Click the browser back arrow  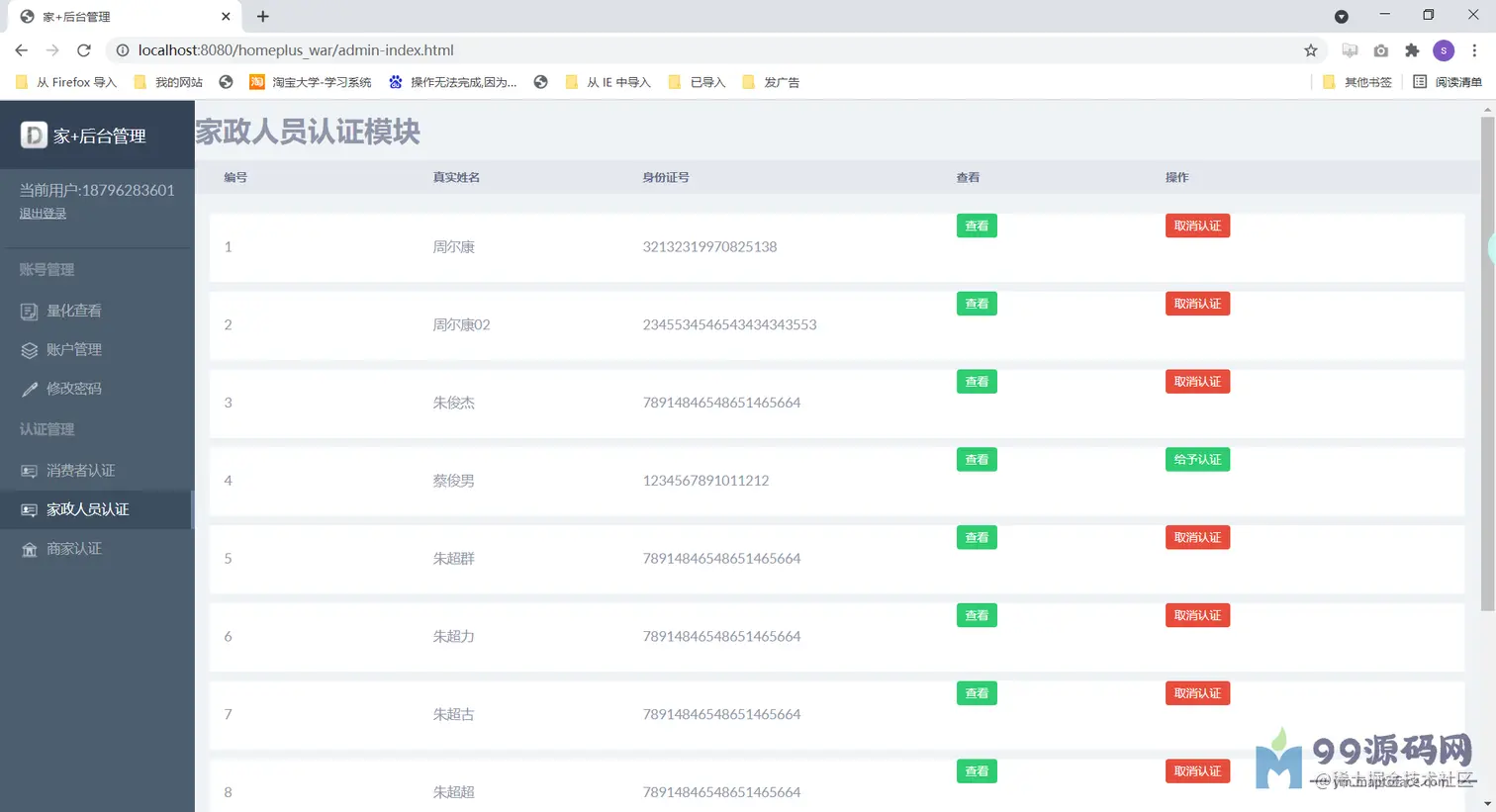(x=22, y=50)
